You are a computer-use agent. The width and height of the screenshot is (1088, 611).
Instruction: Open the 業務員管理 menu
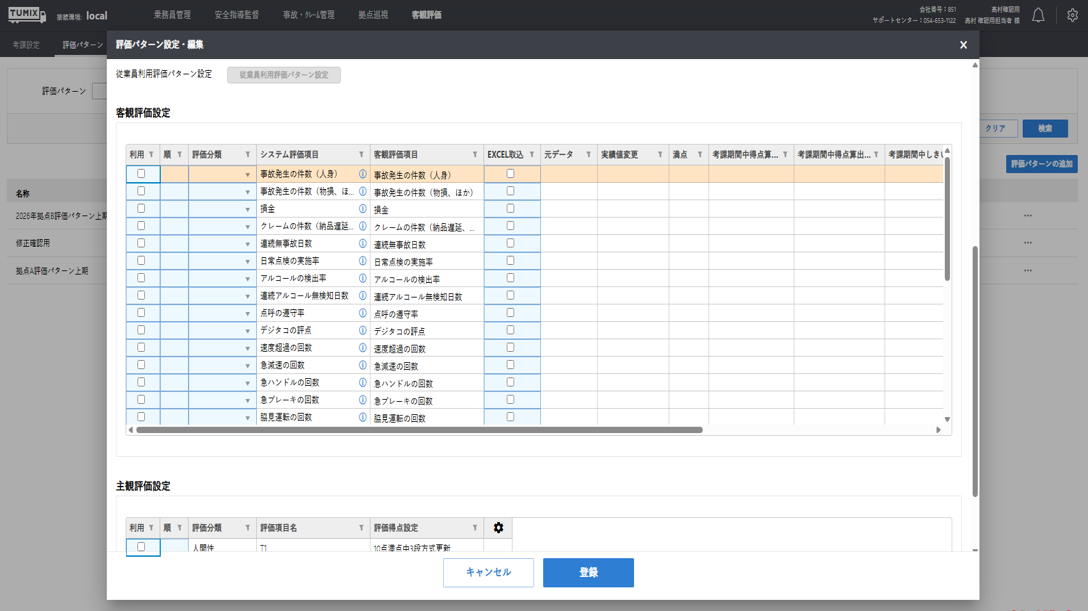[x=172, y=15]
